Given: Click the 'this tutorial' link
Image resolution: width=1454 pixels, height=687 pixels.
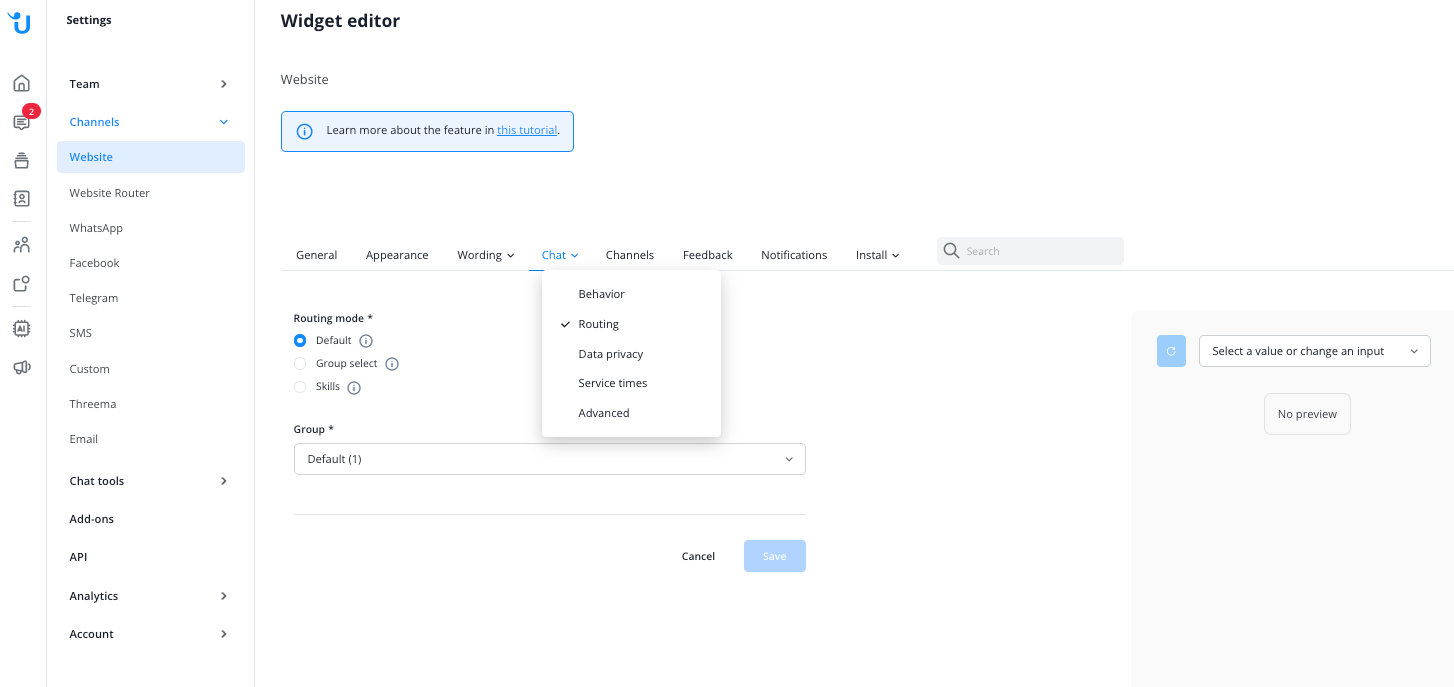Looking at the screenshot, I should click(527, 131).
